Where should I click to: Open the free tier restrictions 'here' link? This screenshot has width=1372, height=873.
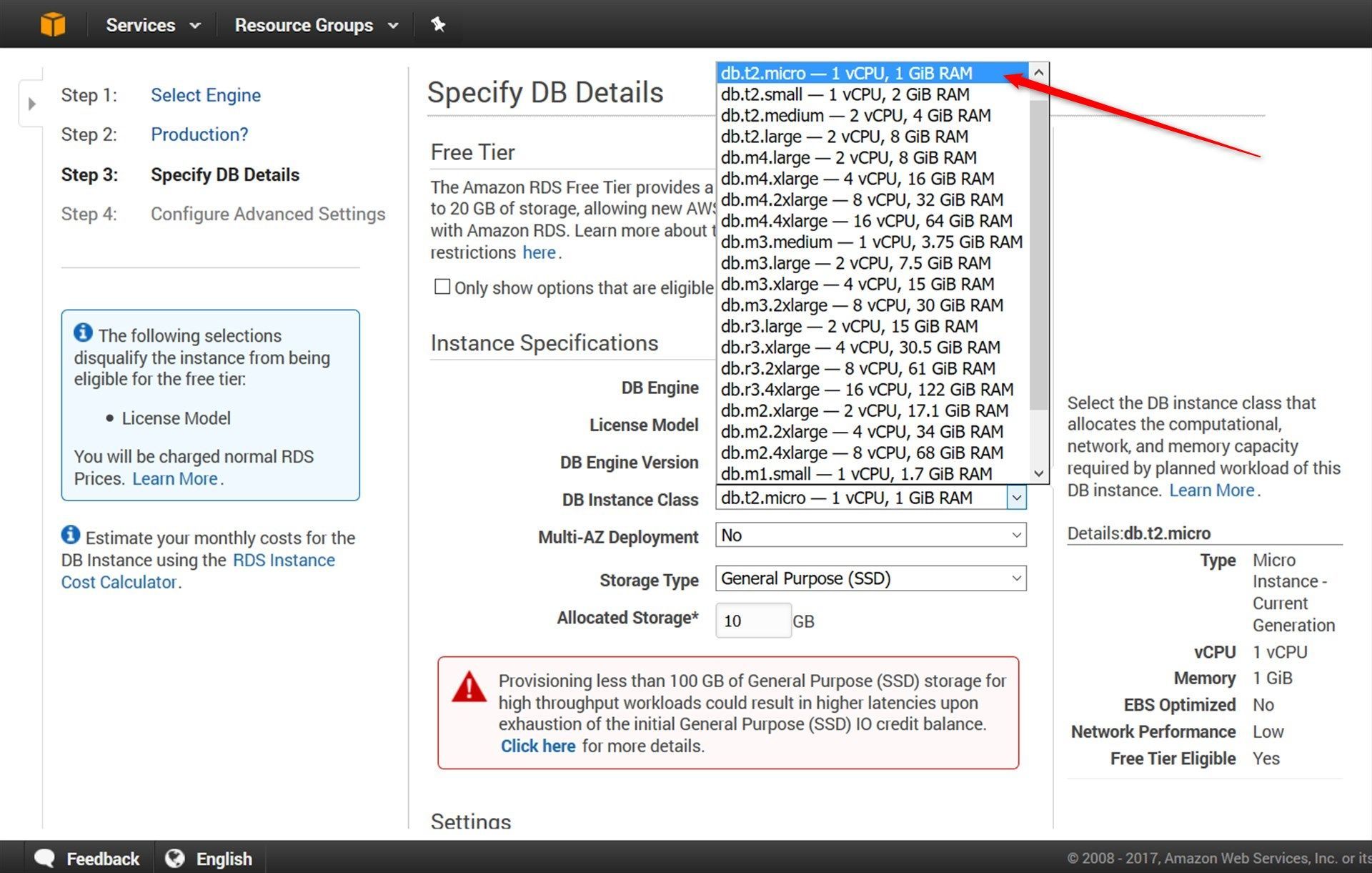539,252
